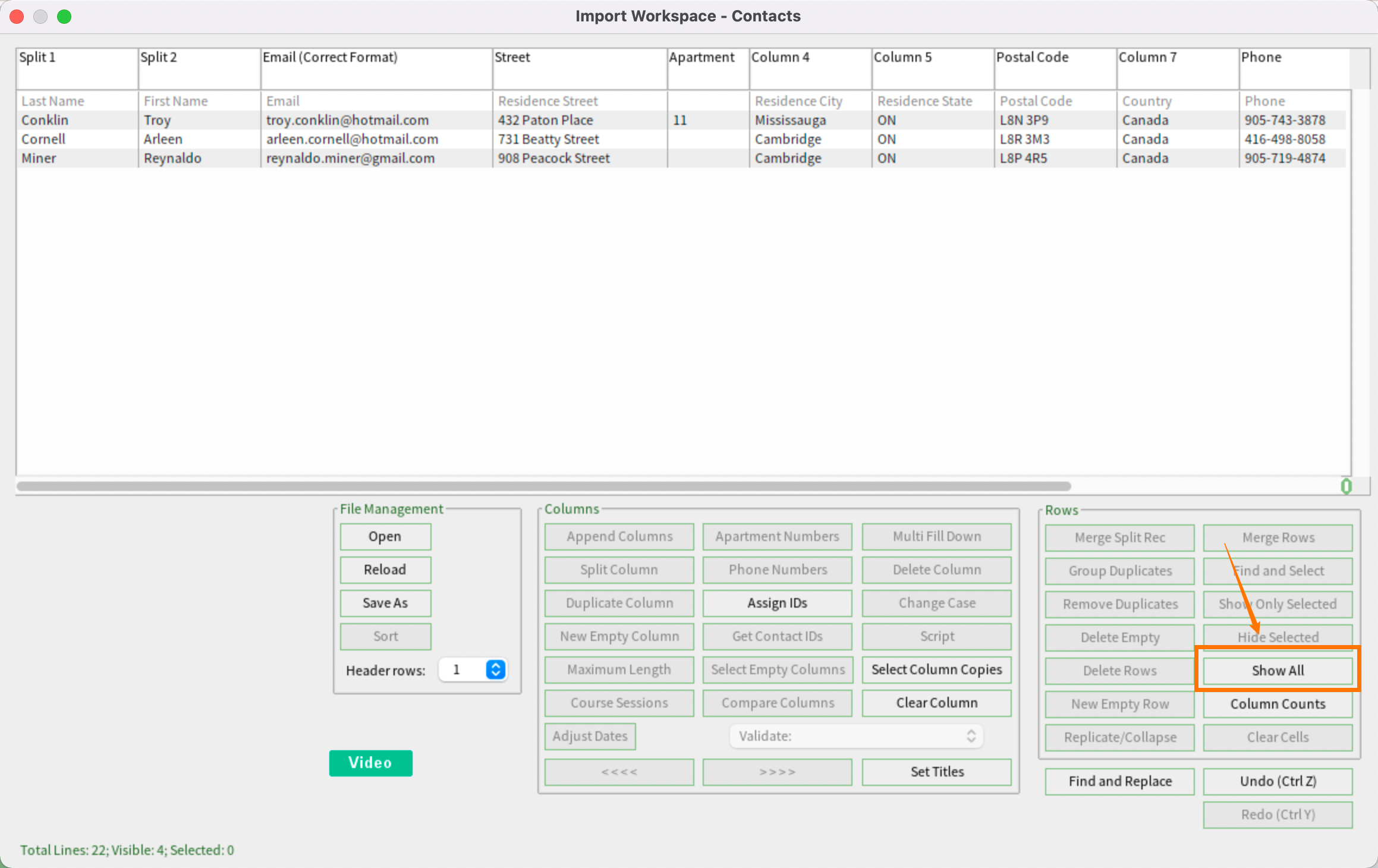Click Clear Cells
The image size is (1378, 868).
pos(1278,738)
